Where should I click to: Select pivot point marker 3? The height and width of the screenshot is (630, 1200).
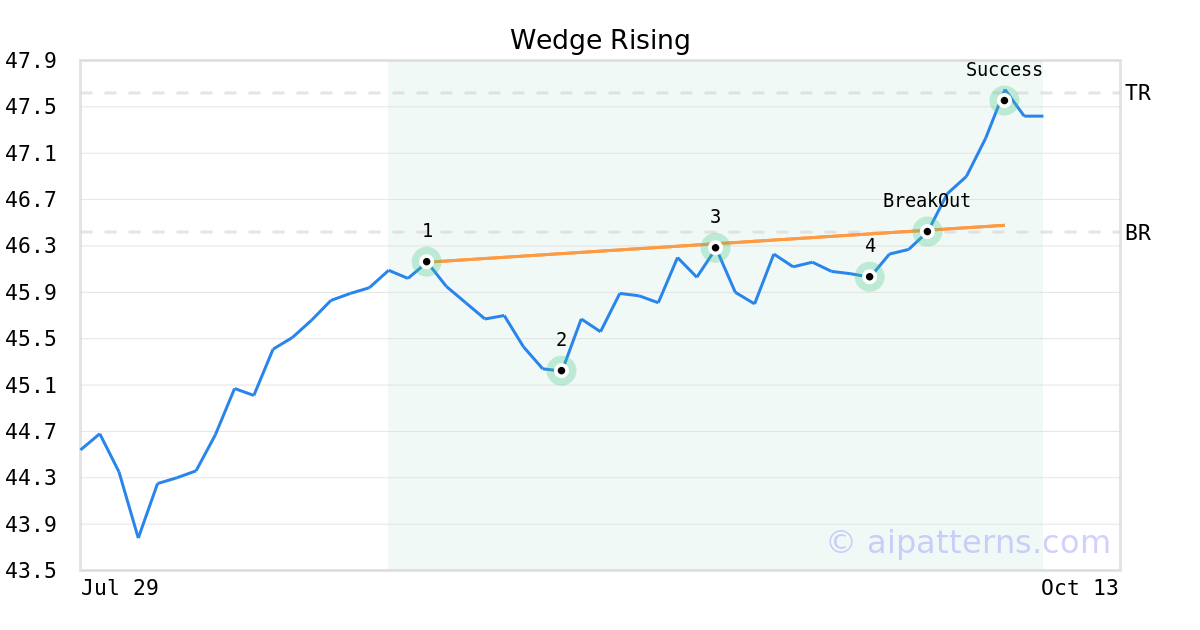715,247
